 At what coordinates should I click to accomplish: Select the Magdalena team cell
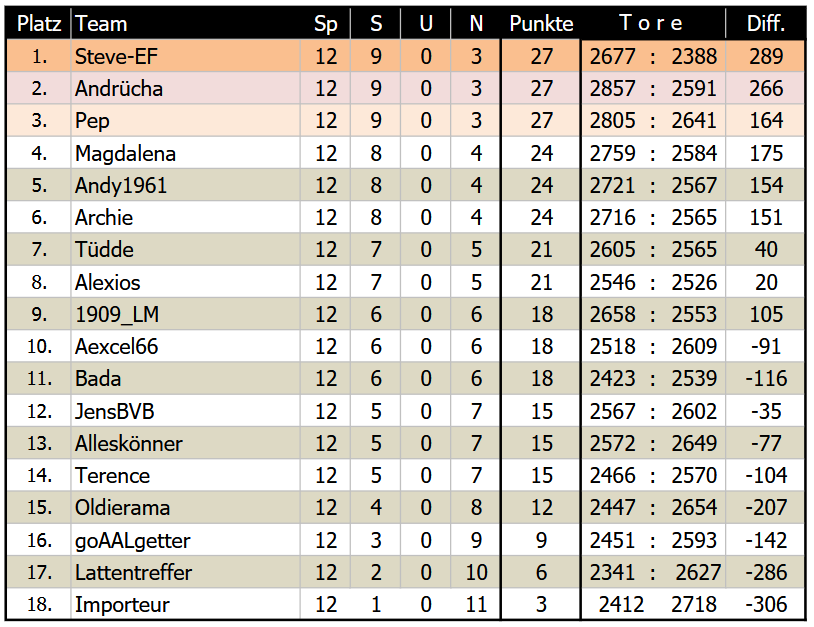pyautogui.click(x=125, y=154)
